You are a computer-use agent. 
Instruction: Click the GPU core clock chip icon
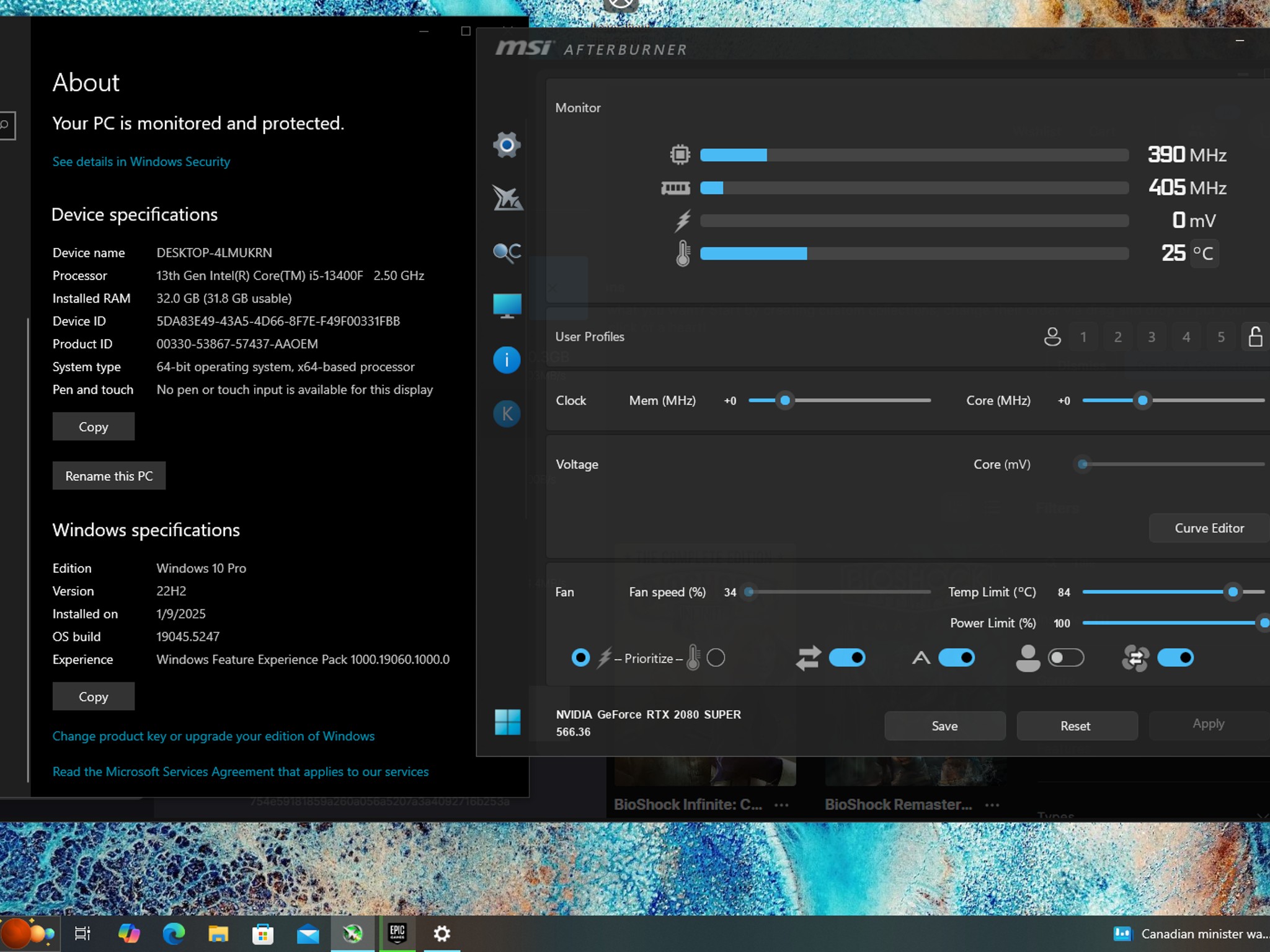680,154
